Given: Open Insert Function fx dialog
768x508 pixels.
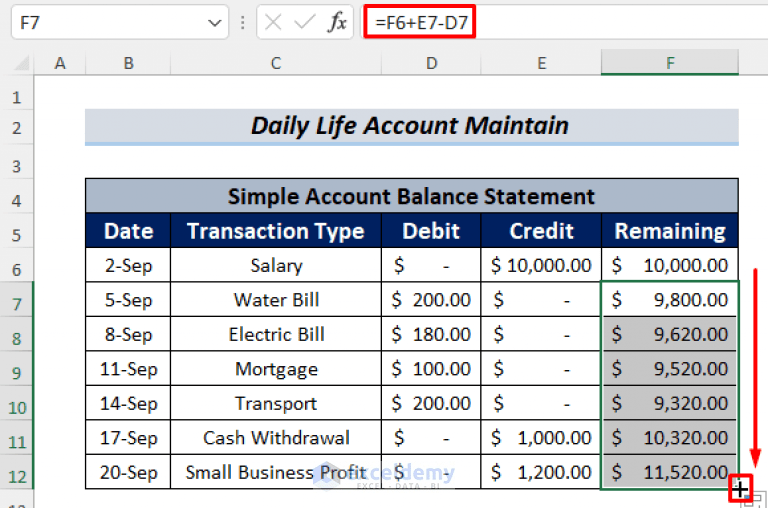Looking at the screenshot, I should (x=337, y=23).
